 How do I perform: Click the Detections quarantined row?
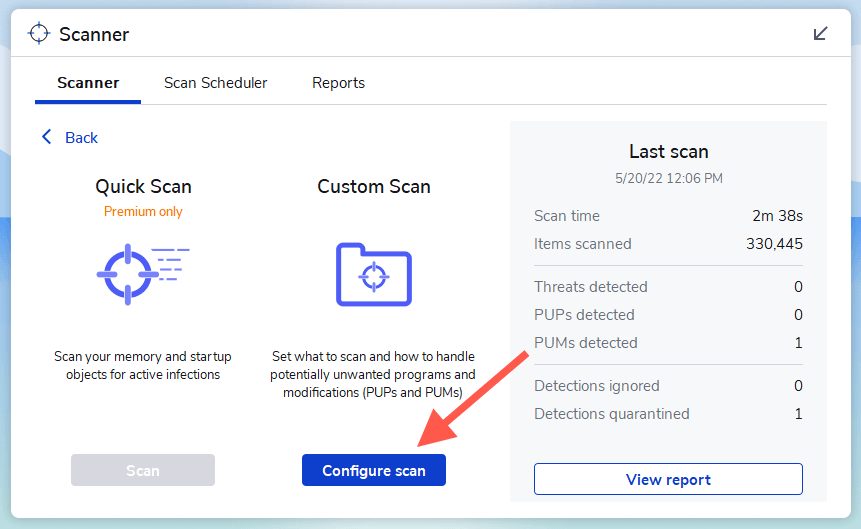coord(668,414)
